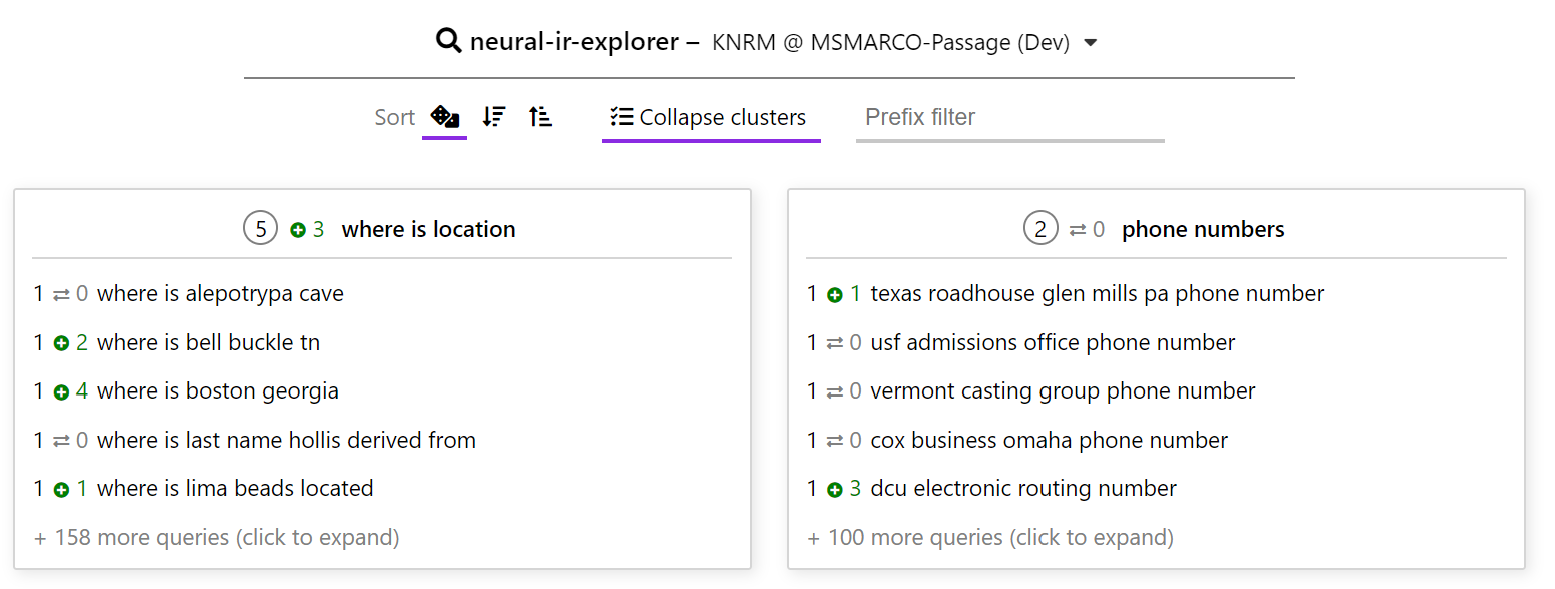Open the 'where is location' cluster header
The image size is (1555, 589).
(x=429, y=229)
